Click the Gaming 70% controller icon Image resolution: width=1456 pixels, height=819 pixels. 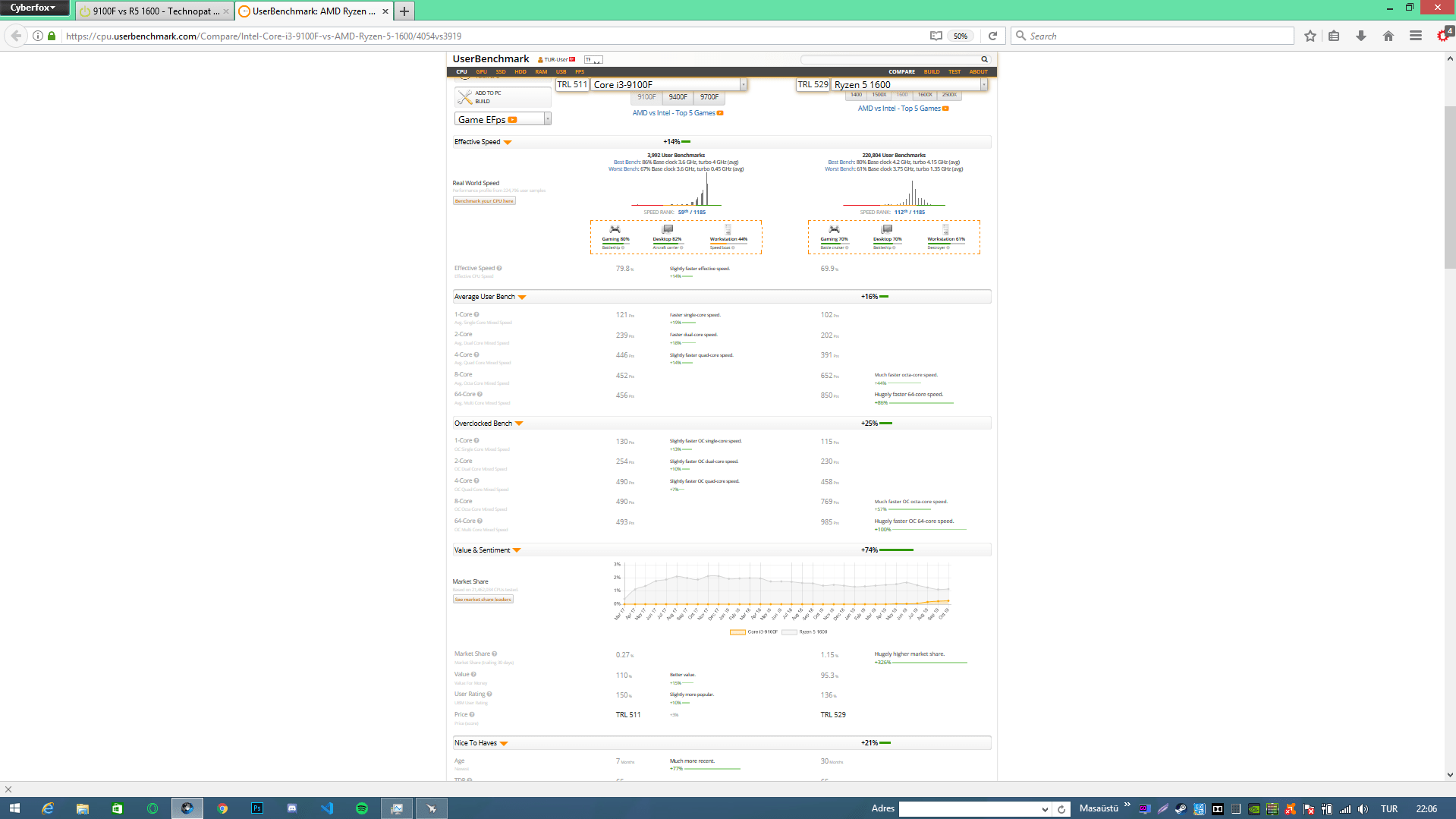tap(834, 229)
